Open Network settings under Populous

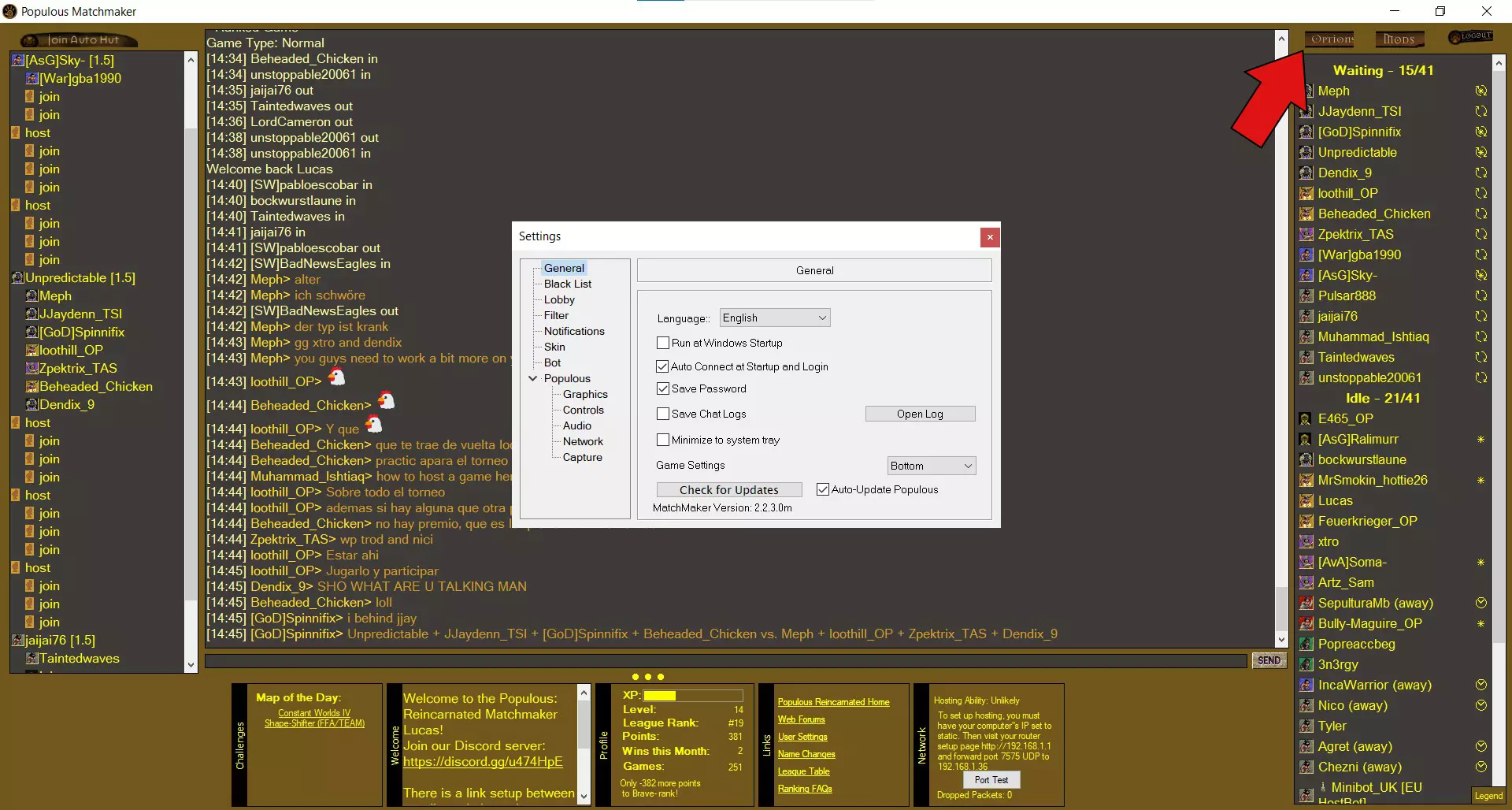tap(583, 441)
